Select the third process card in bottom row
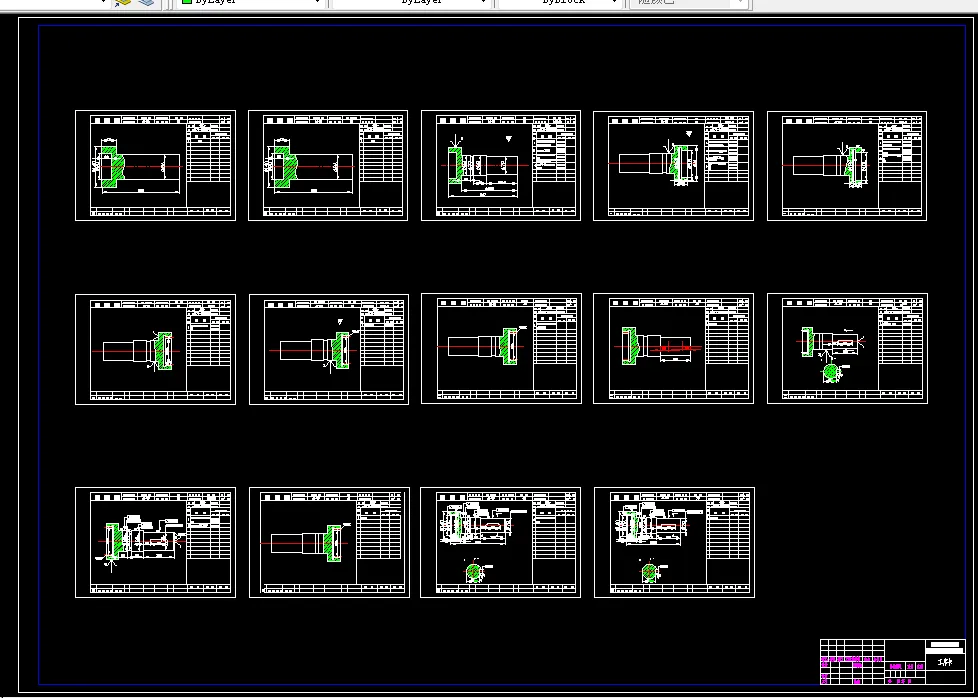The image size is (978, 698). click(x=500, y=543)
